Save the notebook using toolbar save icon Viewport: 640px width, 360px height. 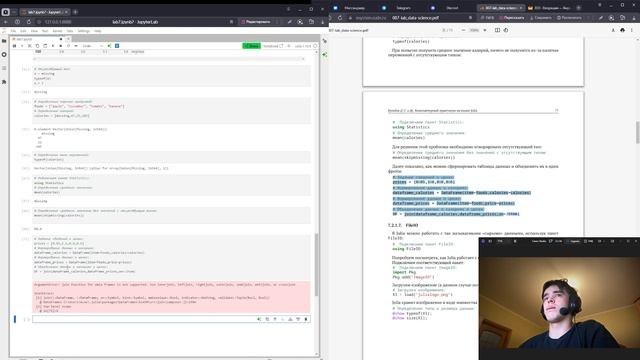(14, 46)
